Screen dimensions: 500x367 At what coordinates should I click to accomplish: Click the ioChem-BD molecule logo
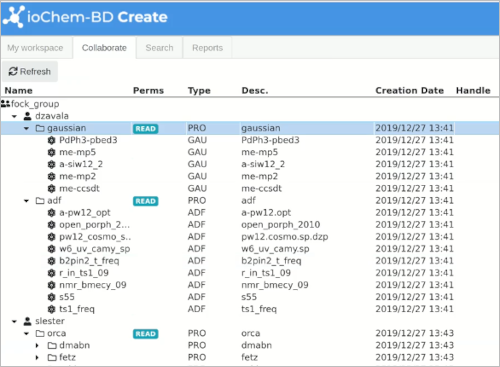[x=14, y=17]
